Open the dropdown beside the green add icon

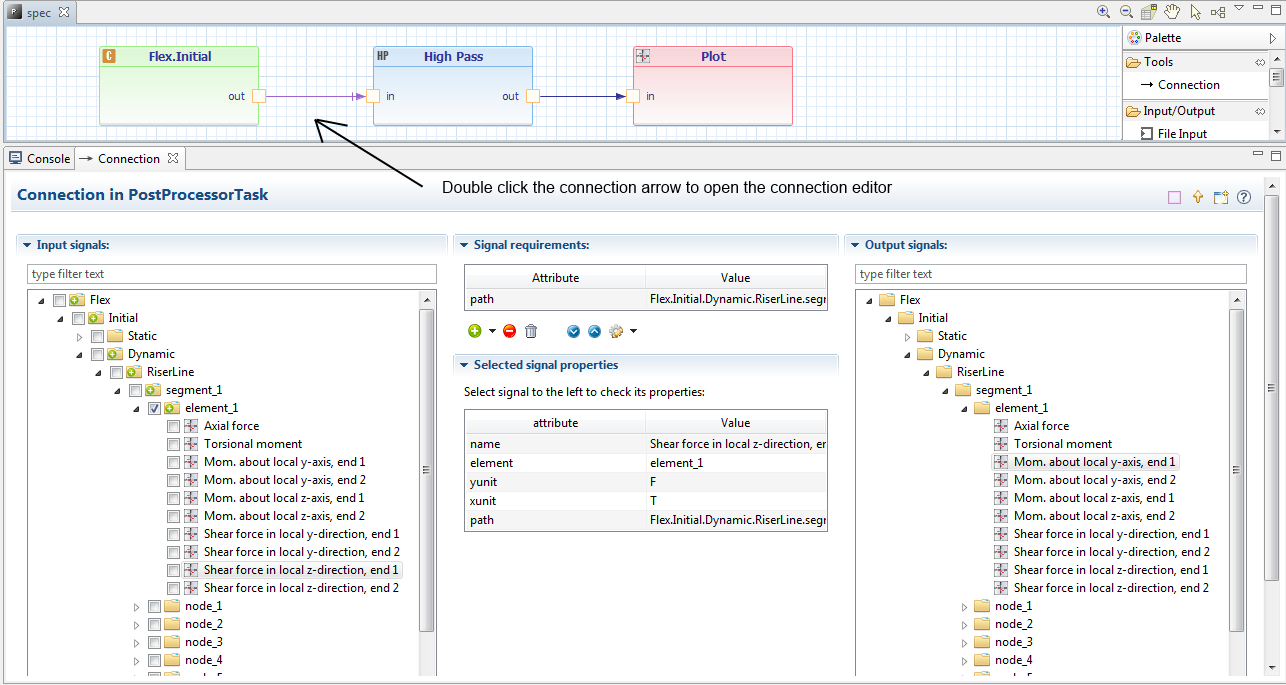pos(493,331)
